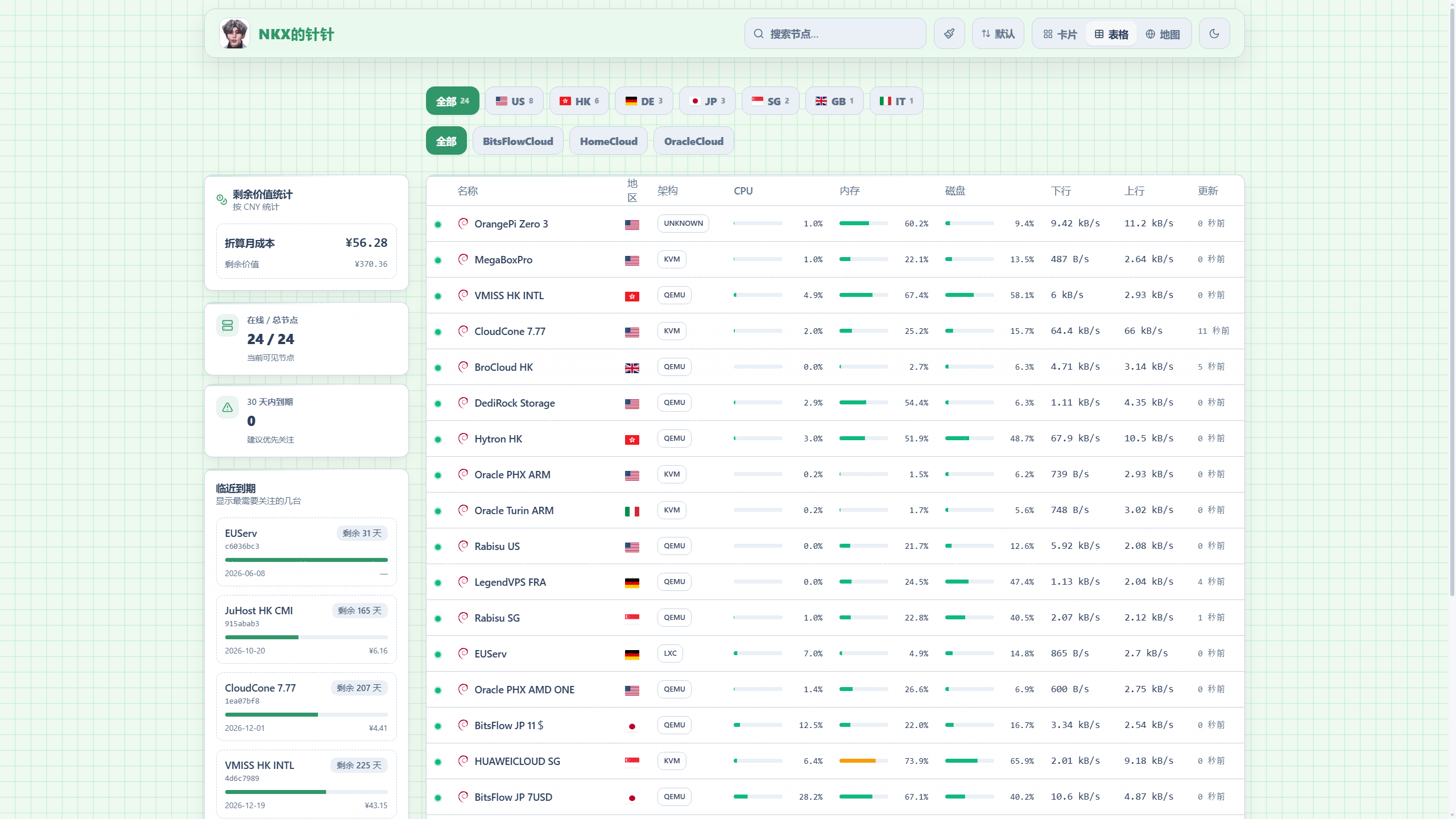
Task: Click the online status dot for Oracle PHX AMD ONE
Action: coord(438,690)
